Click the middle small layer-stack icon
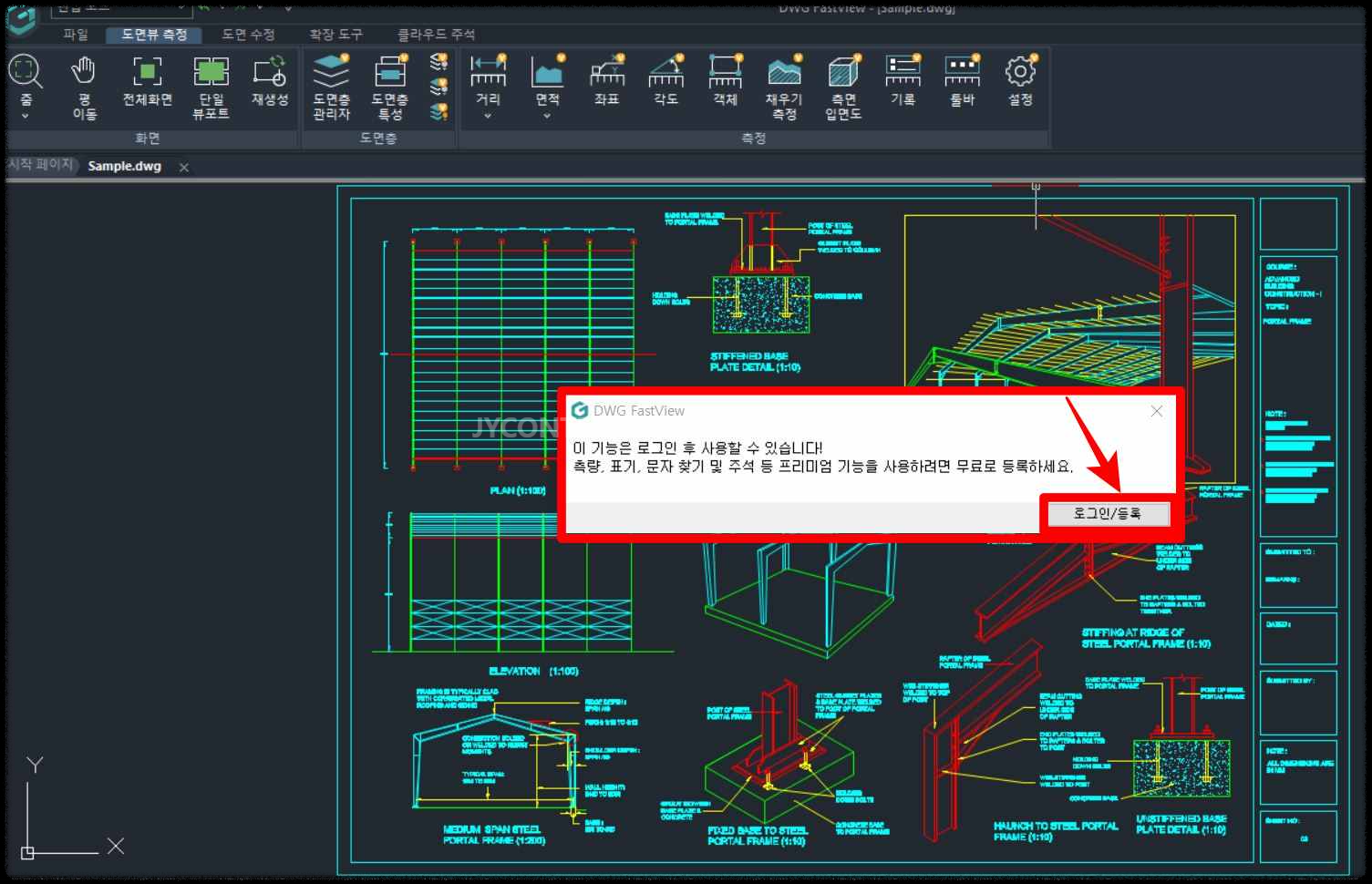 tap(439, 87)
